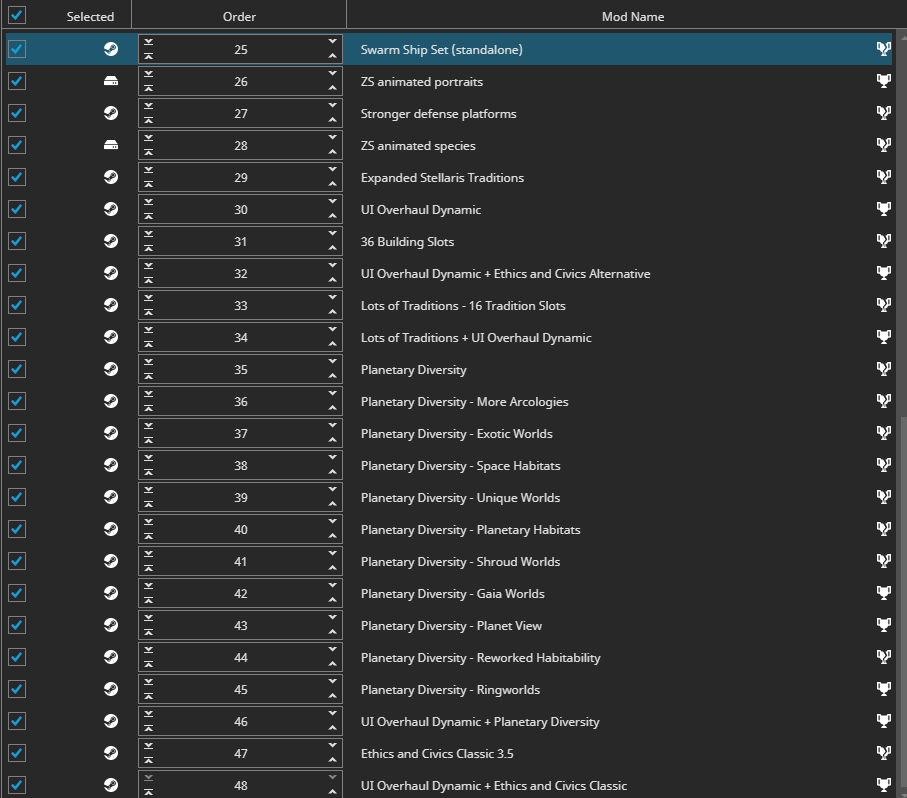
Task: Click the trophy icon for Planetary Diversity - Planet View
Action: click(883, 625)
